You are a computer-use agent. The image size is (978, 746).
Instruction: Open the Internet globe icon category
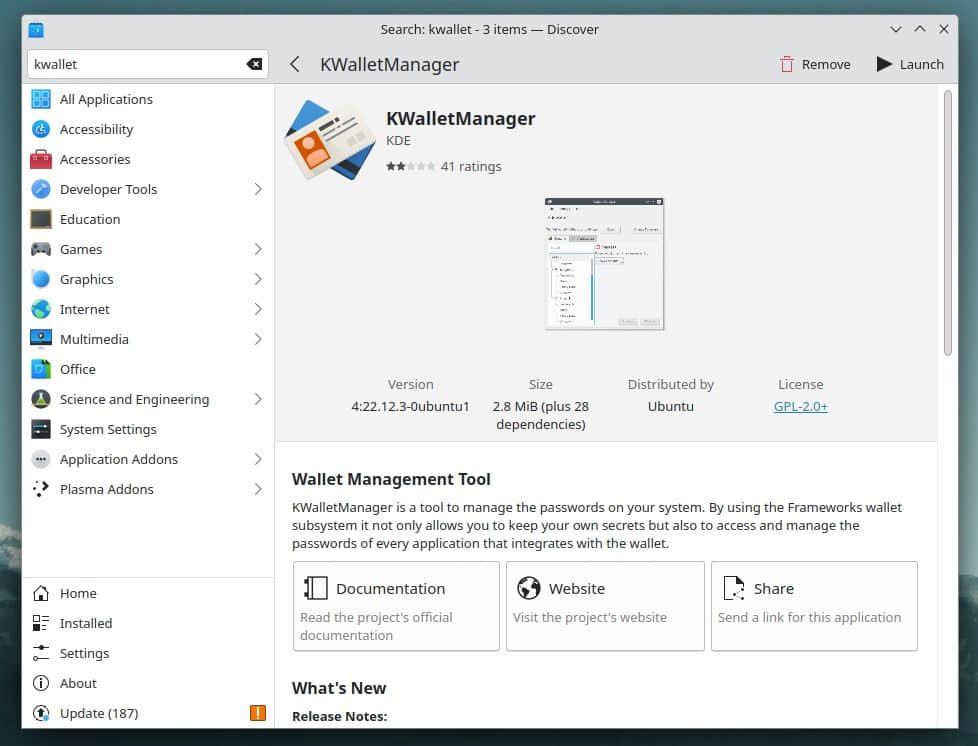click(x=41, y=309)
